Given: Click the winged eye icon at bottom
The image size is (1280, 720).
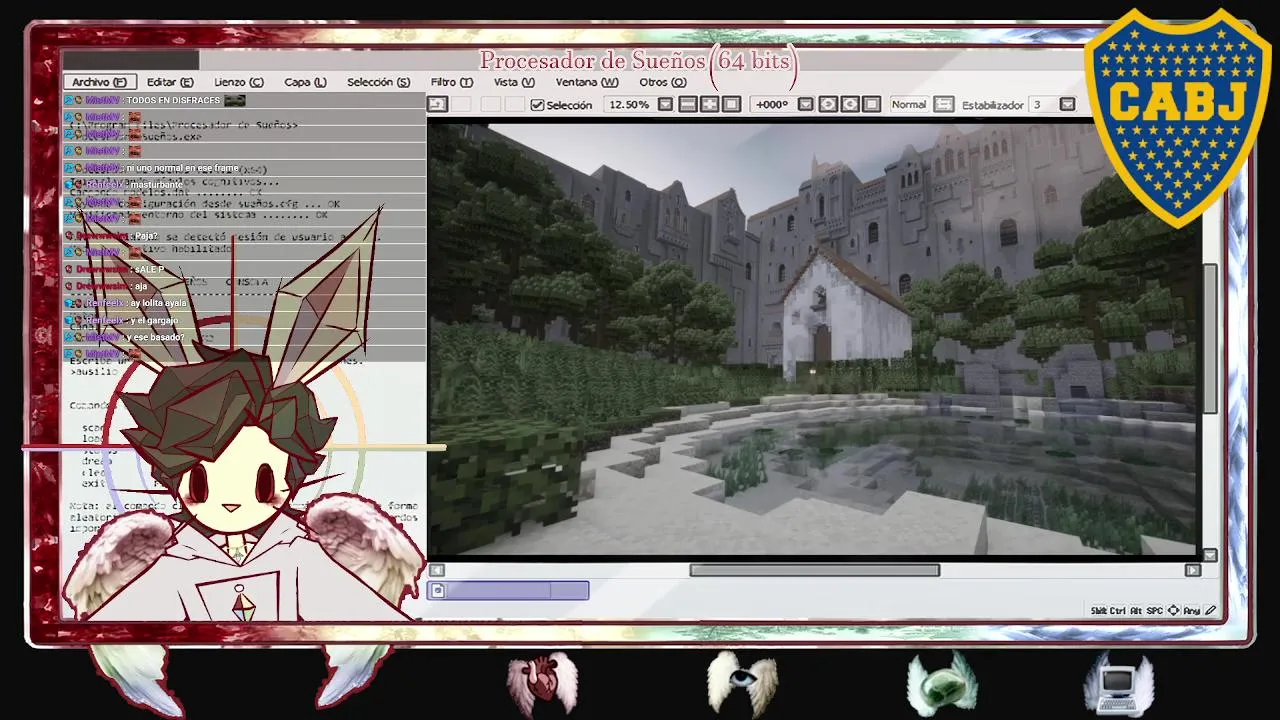Looking at the screenshot, I should (x=742, y=683).
